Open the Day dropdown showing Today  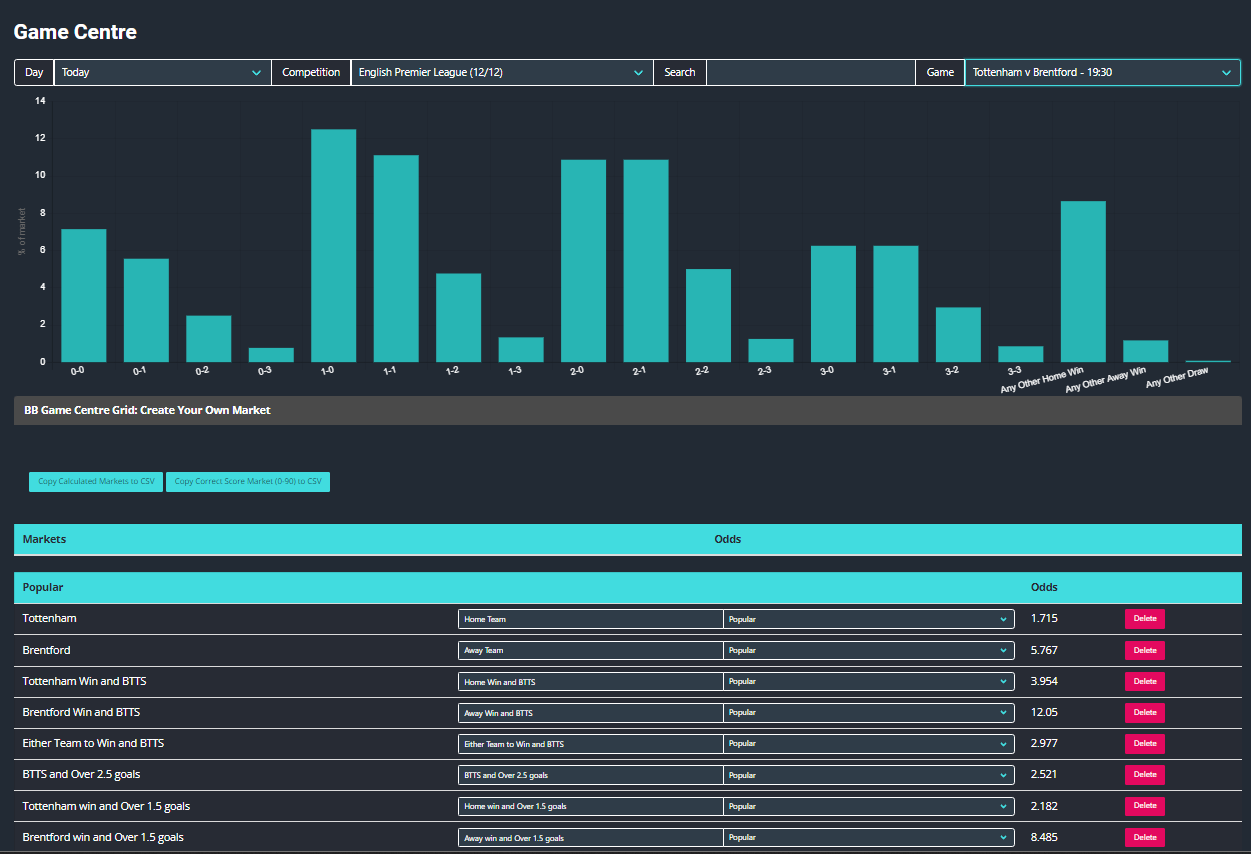[x=160, y=72]
